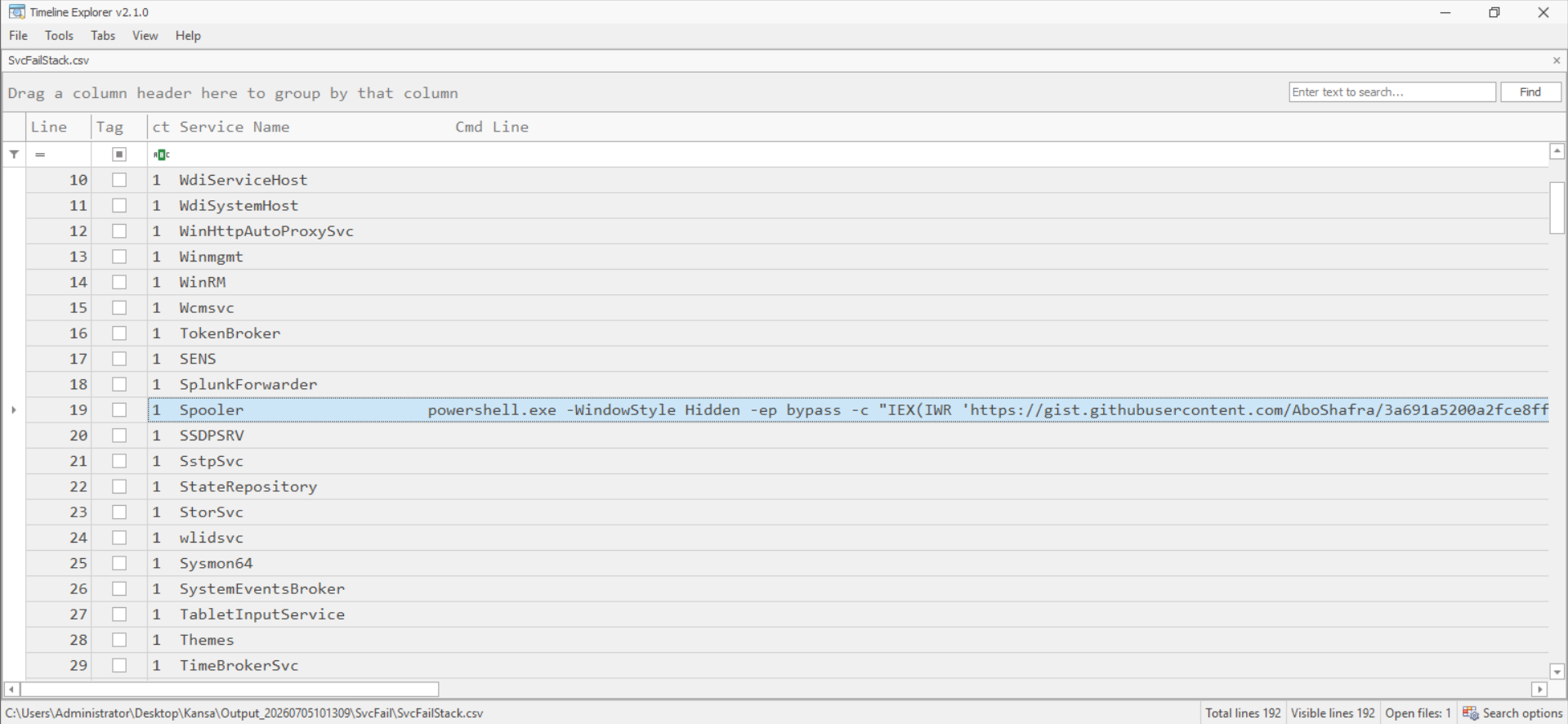Tag the WdiServiceHost row checkbox

119,180
